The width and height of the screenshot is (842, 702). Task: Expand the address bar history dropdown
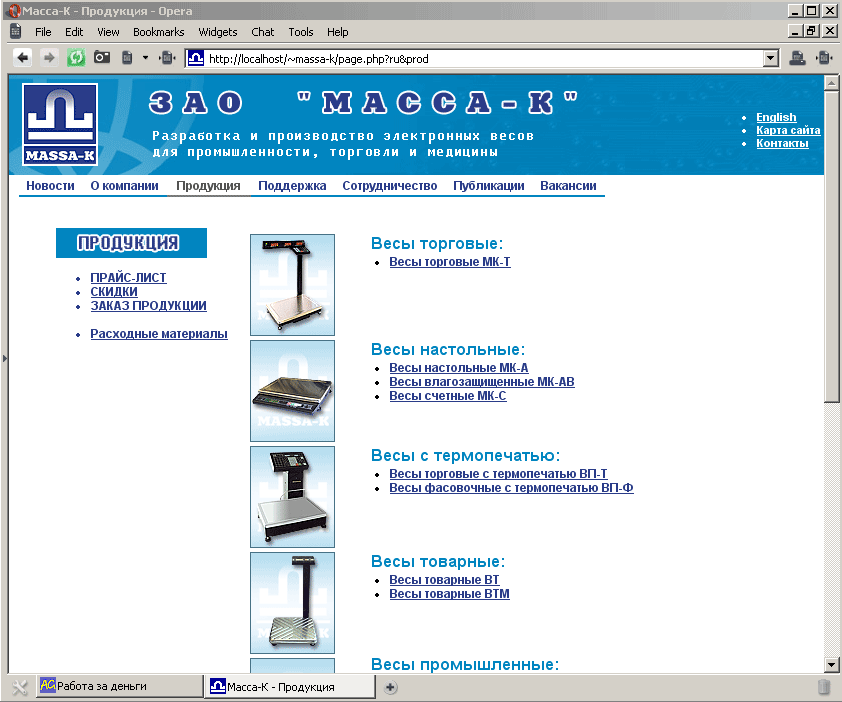click(771, 58)
